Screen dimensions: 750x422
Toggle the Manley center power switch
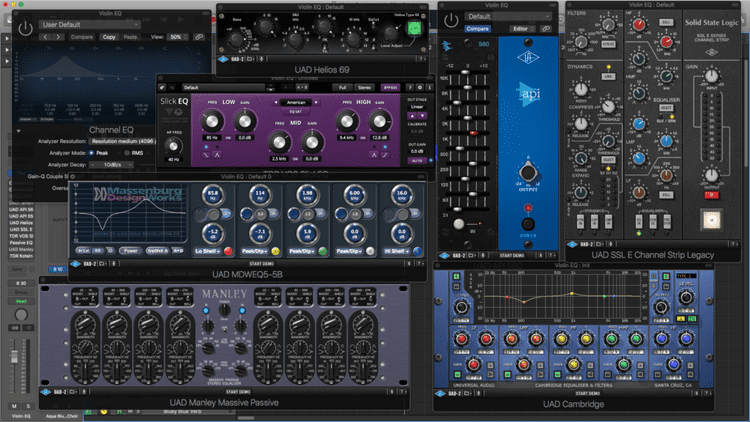pos(224,310)
